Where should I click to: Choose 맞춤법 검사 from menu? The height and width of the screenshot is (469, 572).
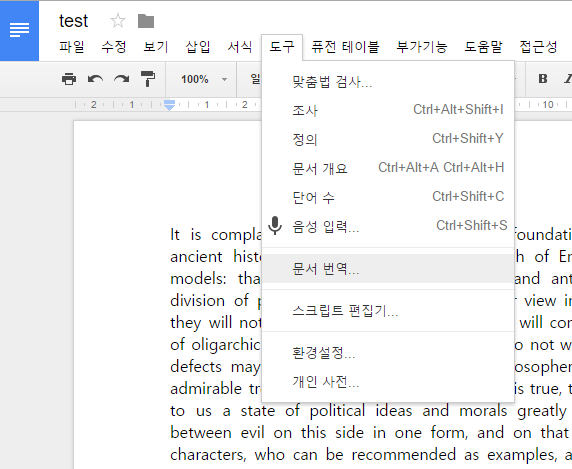[388, 82]
